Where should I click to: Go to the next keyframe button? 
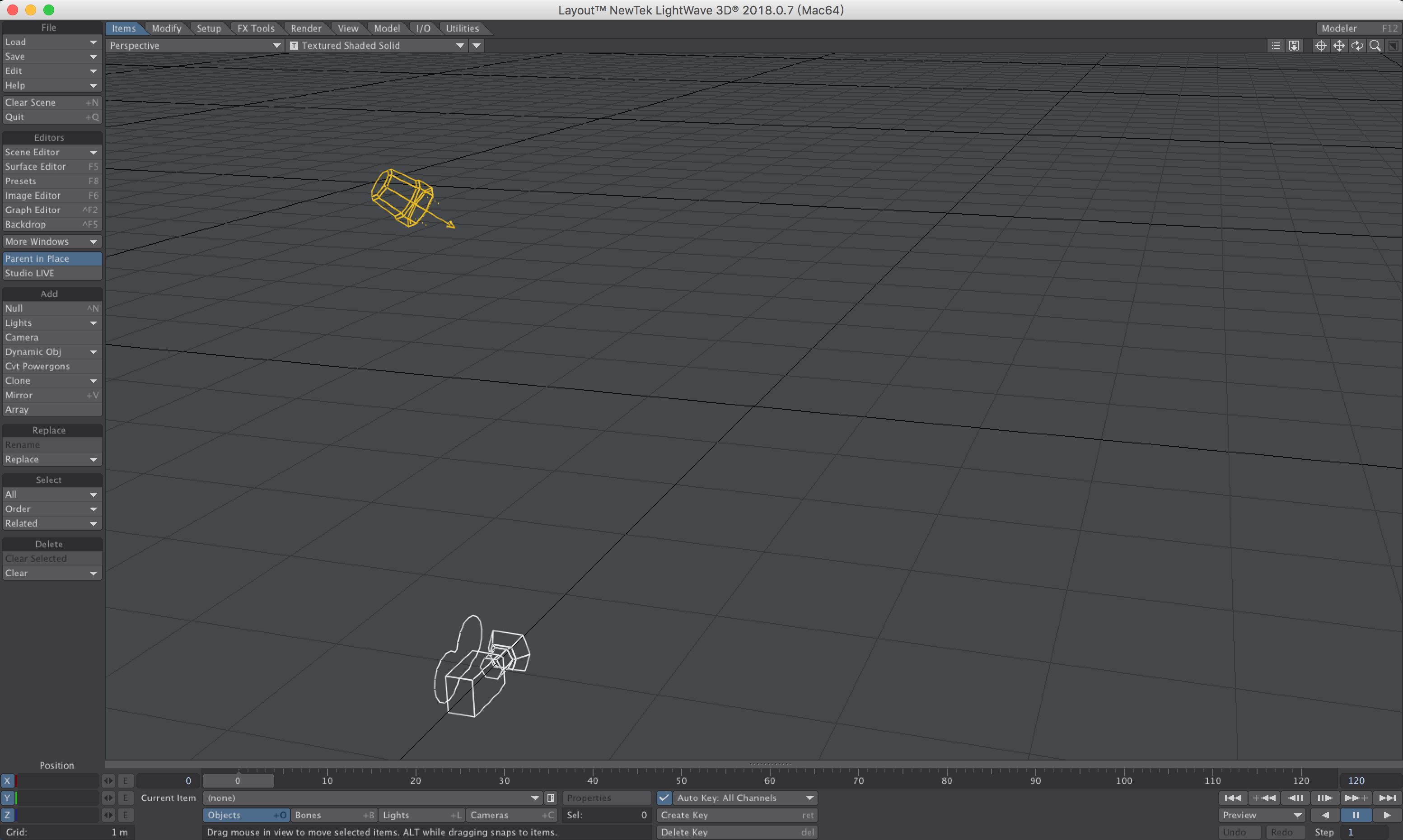tap(1356, 798)
